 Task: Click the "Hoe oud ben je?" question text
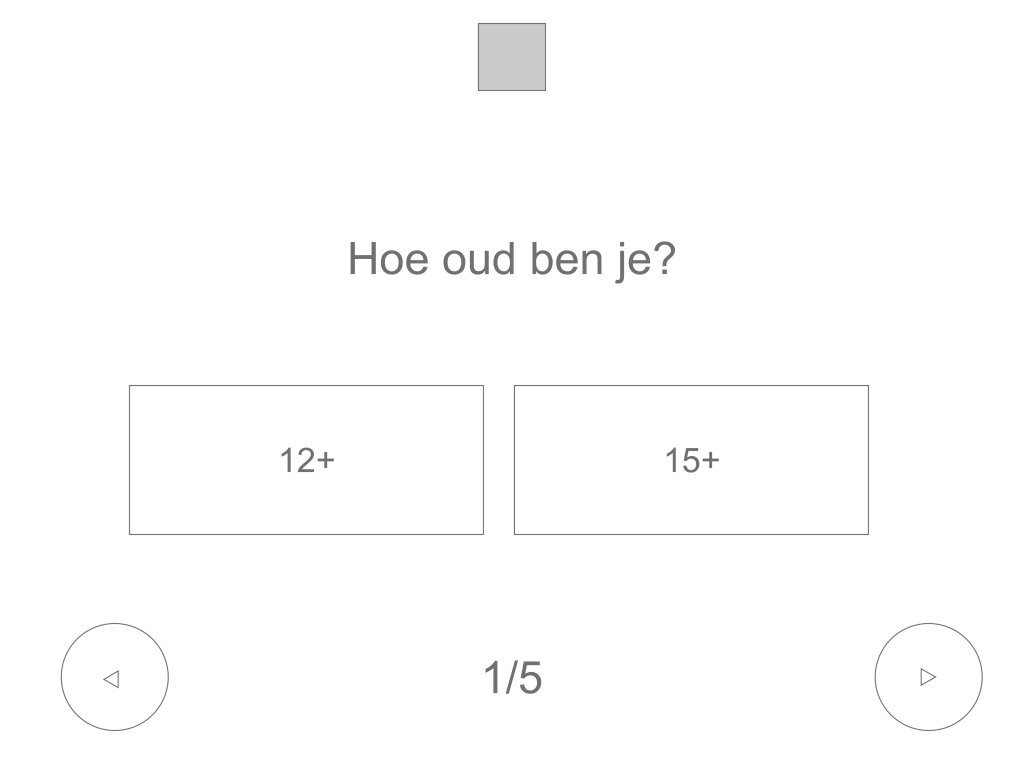(512, 259)
